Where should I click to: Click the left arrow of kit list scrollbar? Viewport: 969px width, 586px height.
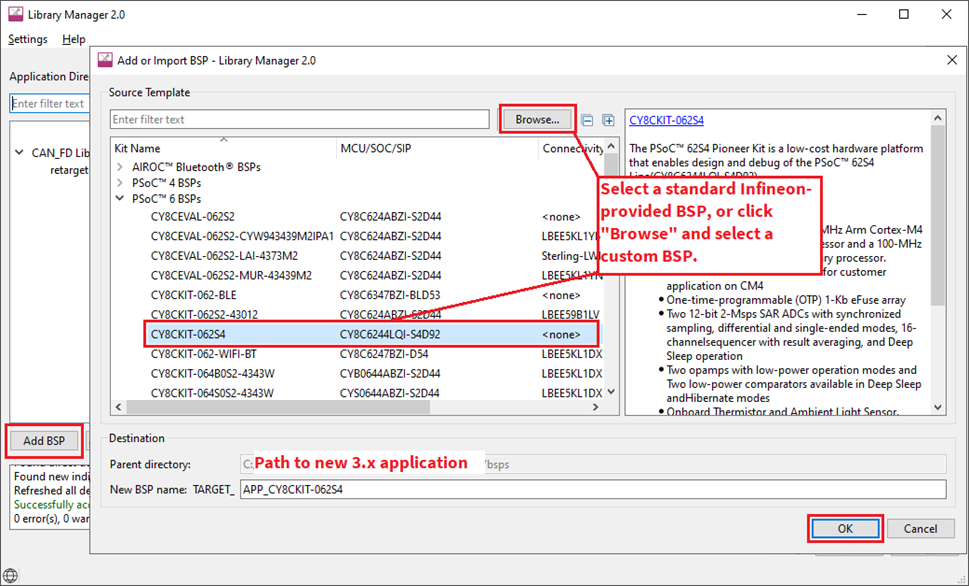[118, 407]
